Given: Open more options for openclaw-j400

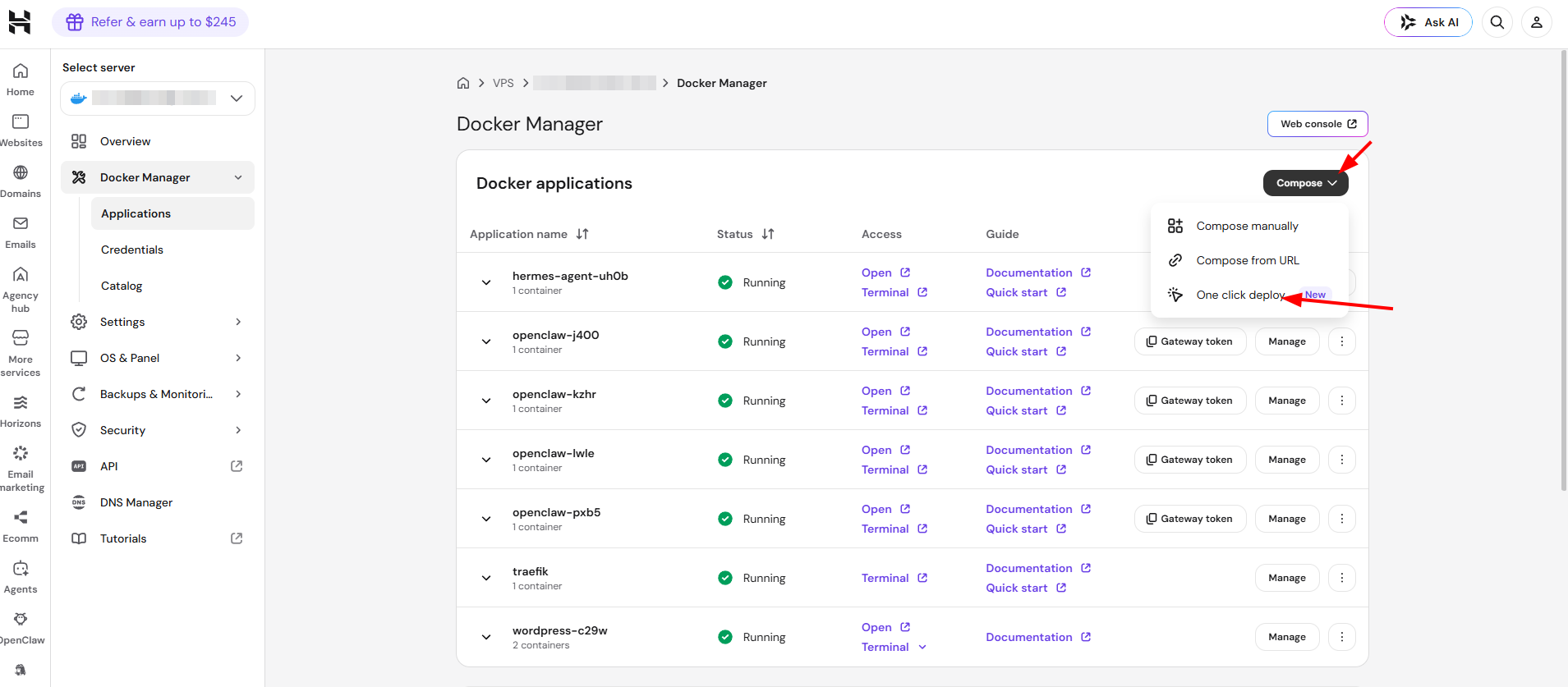Looking at the screenshot, I should [1342, 341].
